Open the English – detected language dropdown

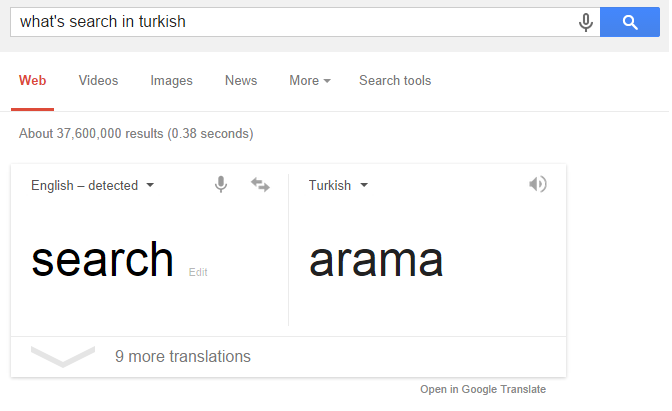tap(93, 186)
